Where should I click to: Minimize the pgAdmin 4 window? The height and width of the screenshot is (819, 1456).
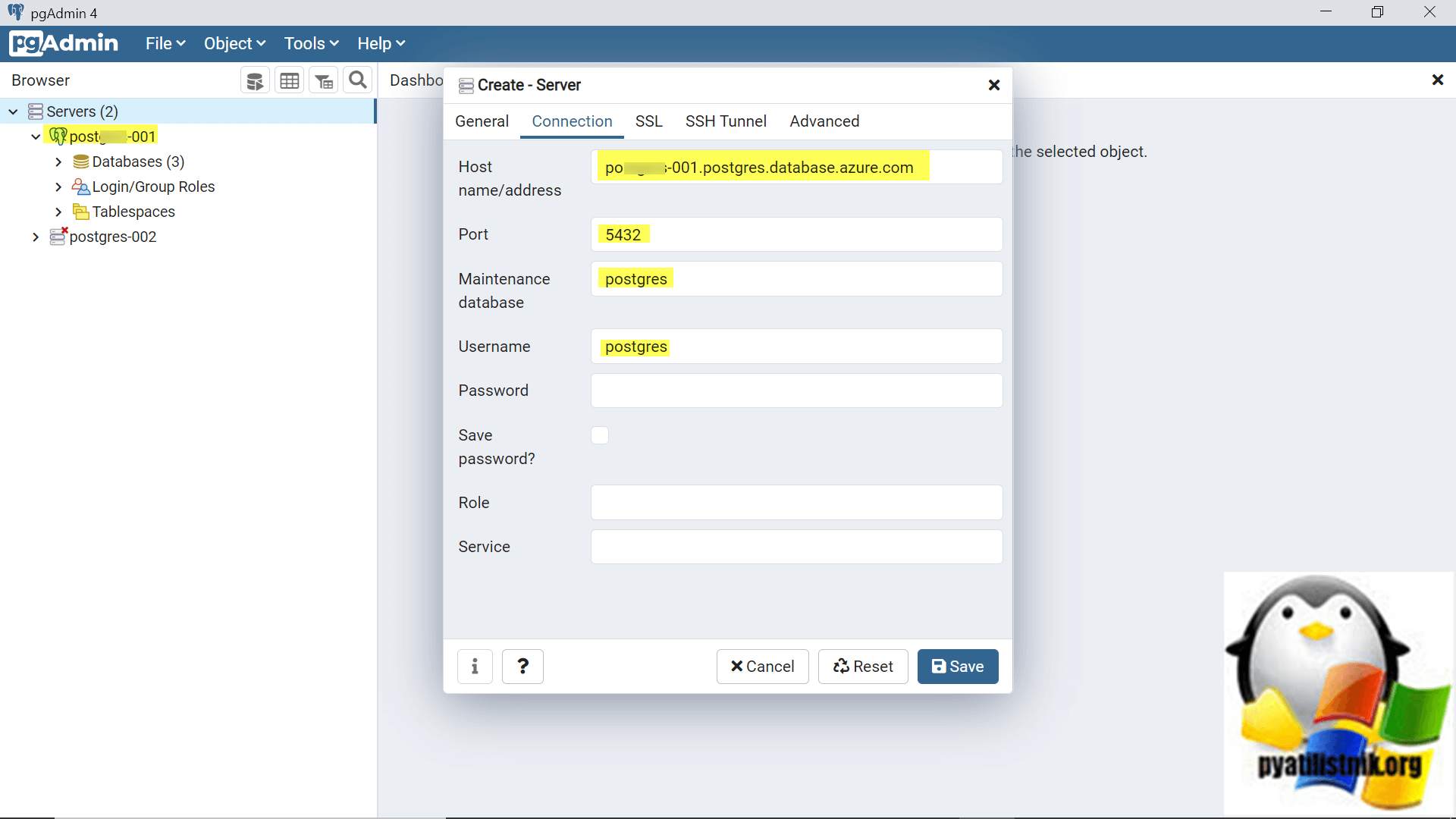point(1326,12)
